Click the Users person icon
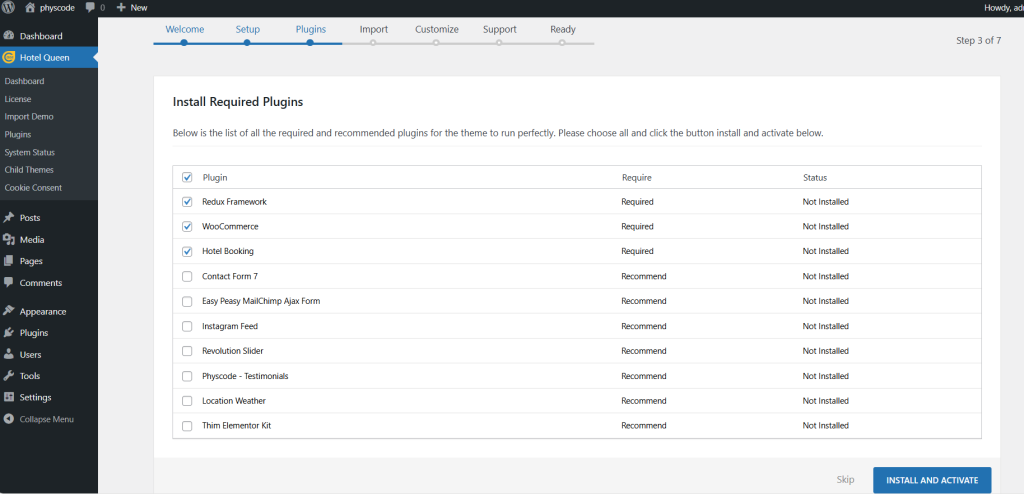 point(9,354)
